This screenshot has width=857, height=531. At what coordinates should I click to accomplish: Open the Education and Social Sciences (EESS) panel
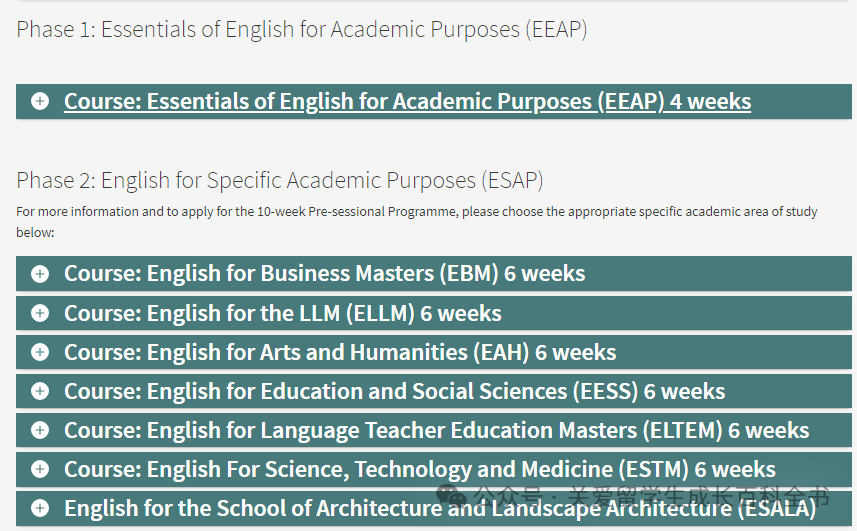[434, 391]
